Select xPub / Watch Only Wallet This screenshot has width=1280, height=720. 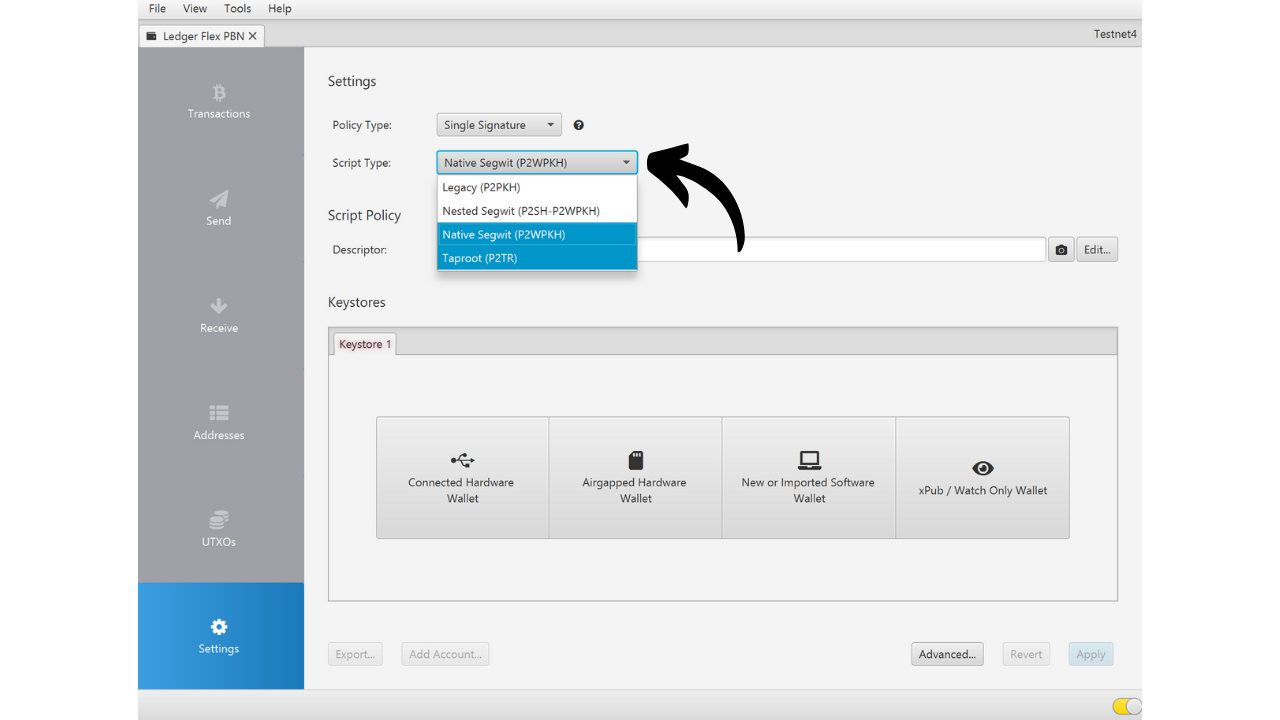click(982, 478)
